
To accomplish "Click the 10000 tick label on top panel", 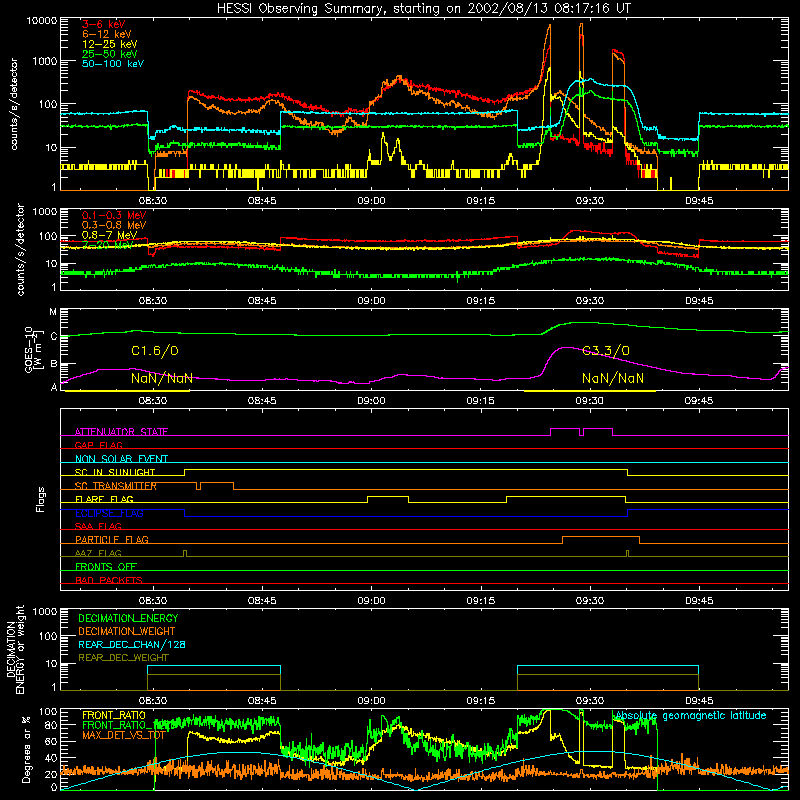I will pyautogui.click(x=42, y=21).
